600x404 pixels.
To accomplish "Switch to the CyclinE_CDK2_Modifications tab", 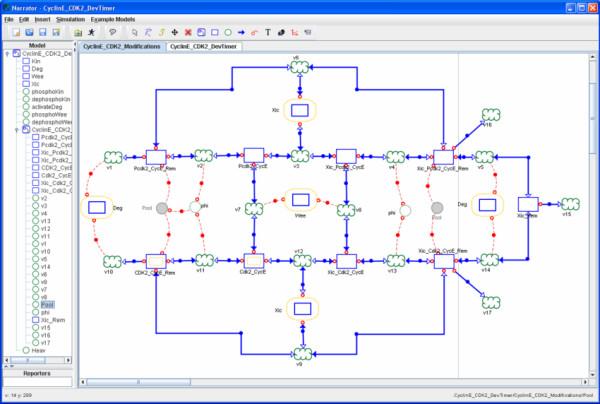I will 122,46.
